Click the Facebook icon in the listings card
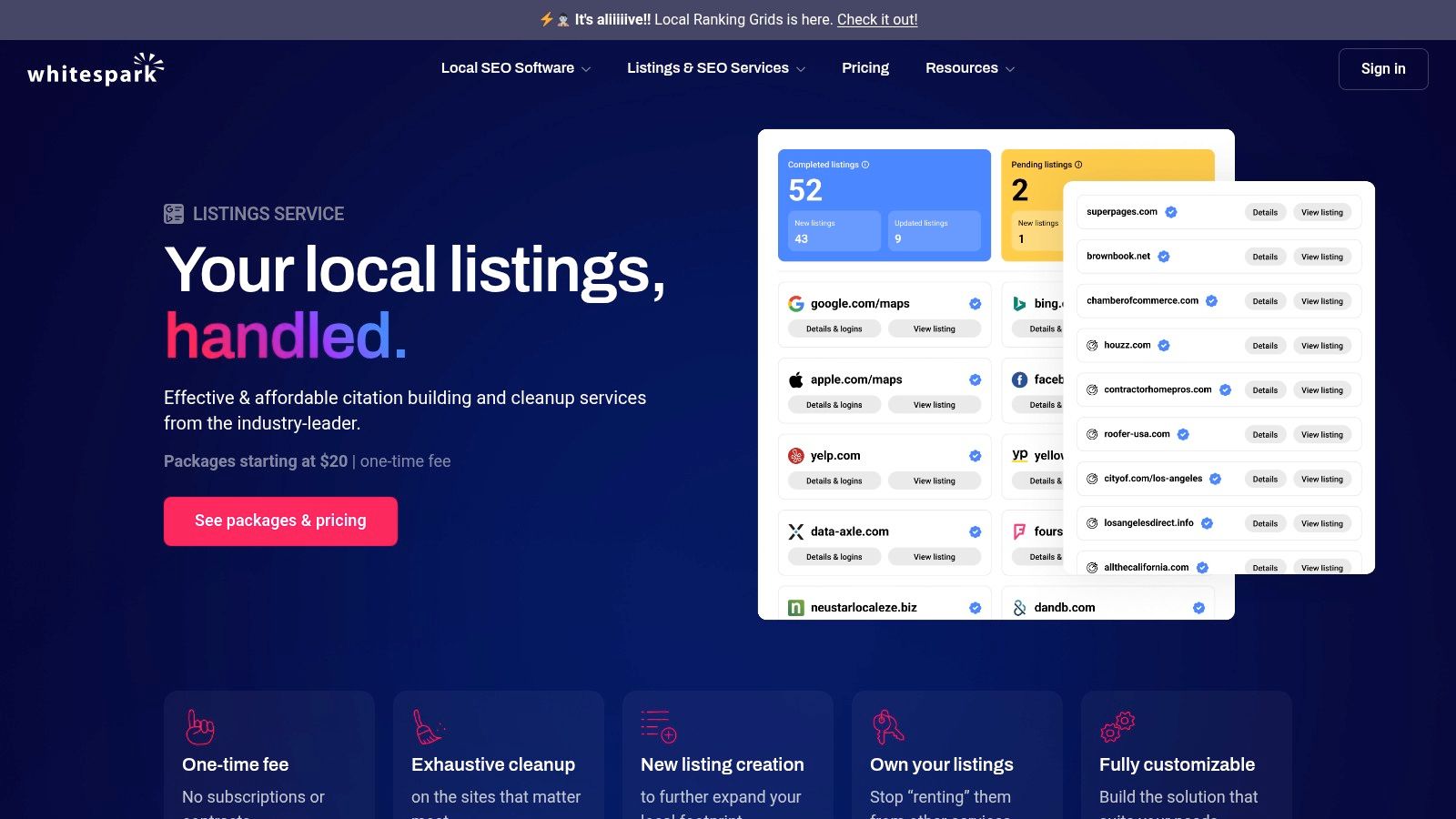Image resolution: width=1456 pixels, height=819 pixels. click(1018, 379)
